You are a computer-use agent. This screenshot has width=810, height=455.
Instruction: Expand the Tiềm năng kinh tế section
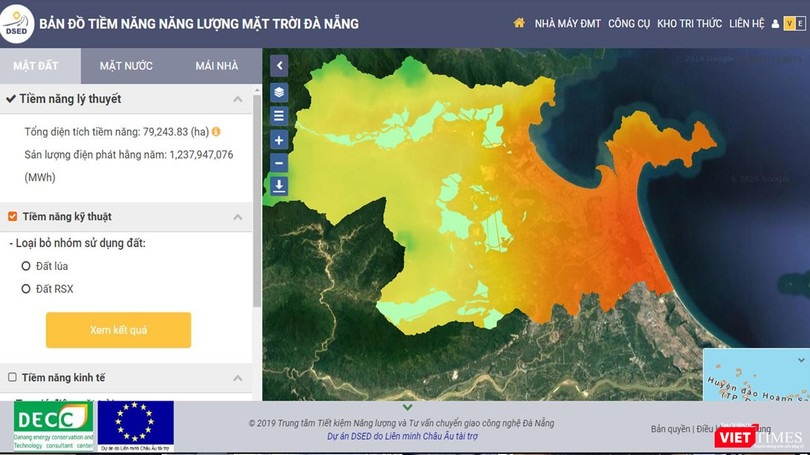238,378
